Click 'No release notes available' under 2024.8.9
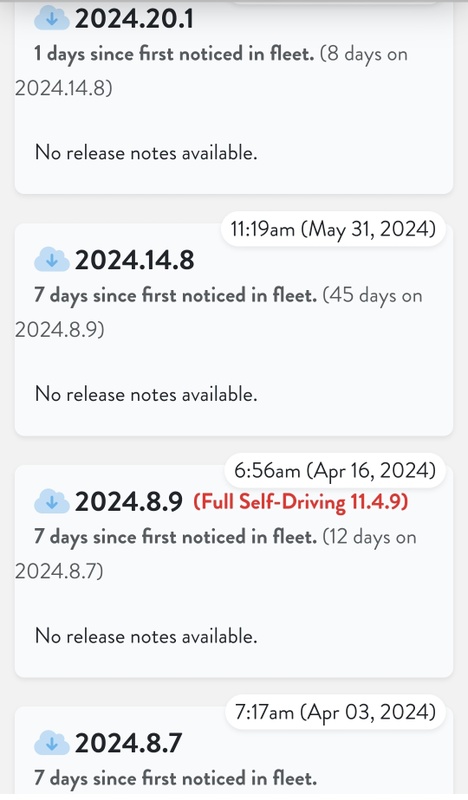This screenshot has width=468, height=800. [x=146, y=636]
